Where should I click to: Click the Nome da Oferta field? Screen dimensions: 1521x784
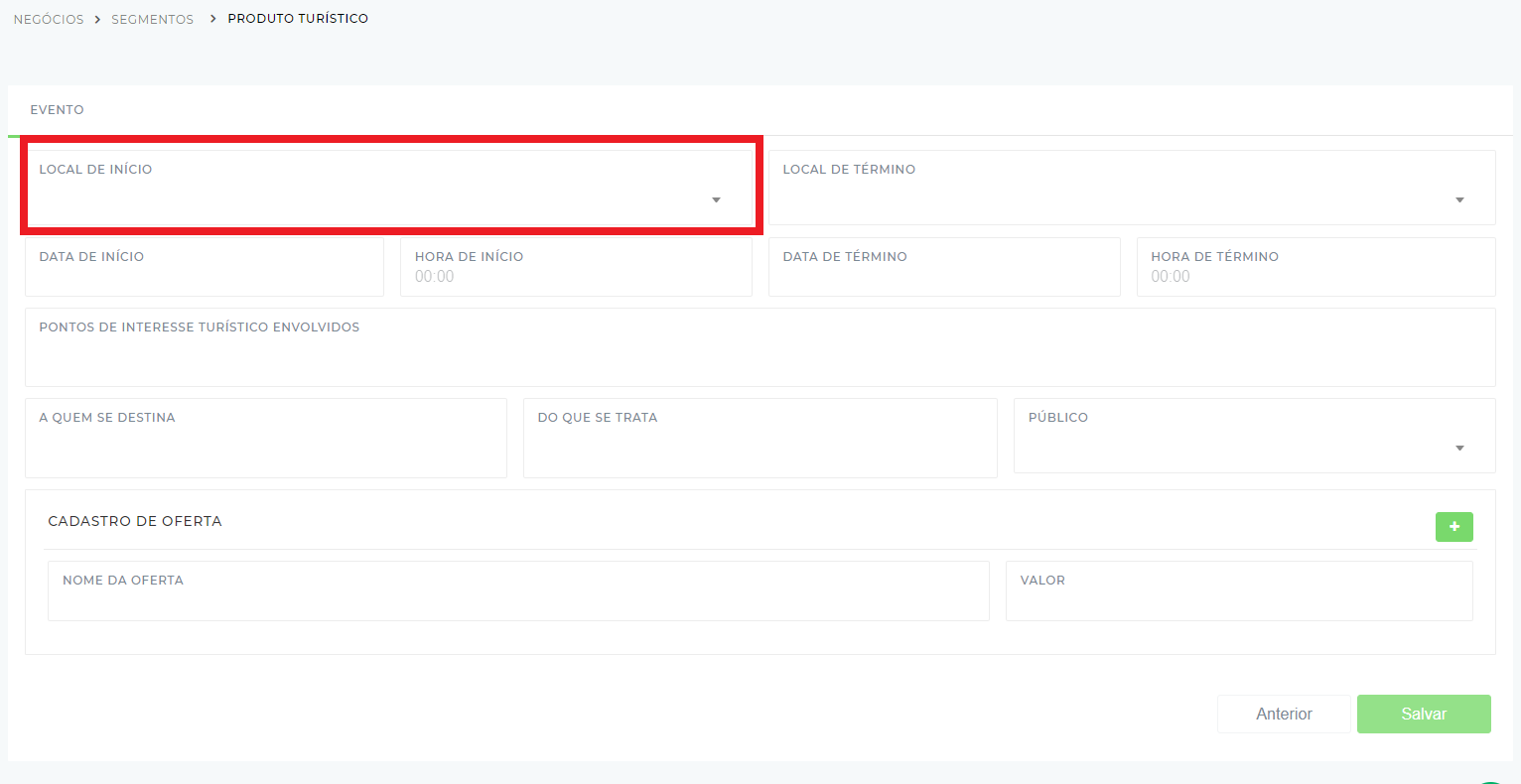518,591
